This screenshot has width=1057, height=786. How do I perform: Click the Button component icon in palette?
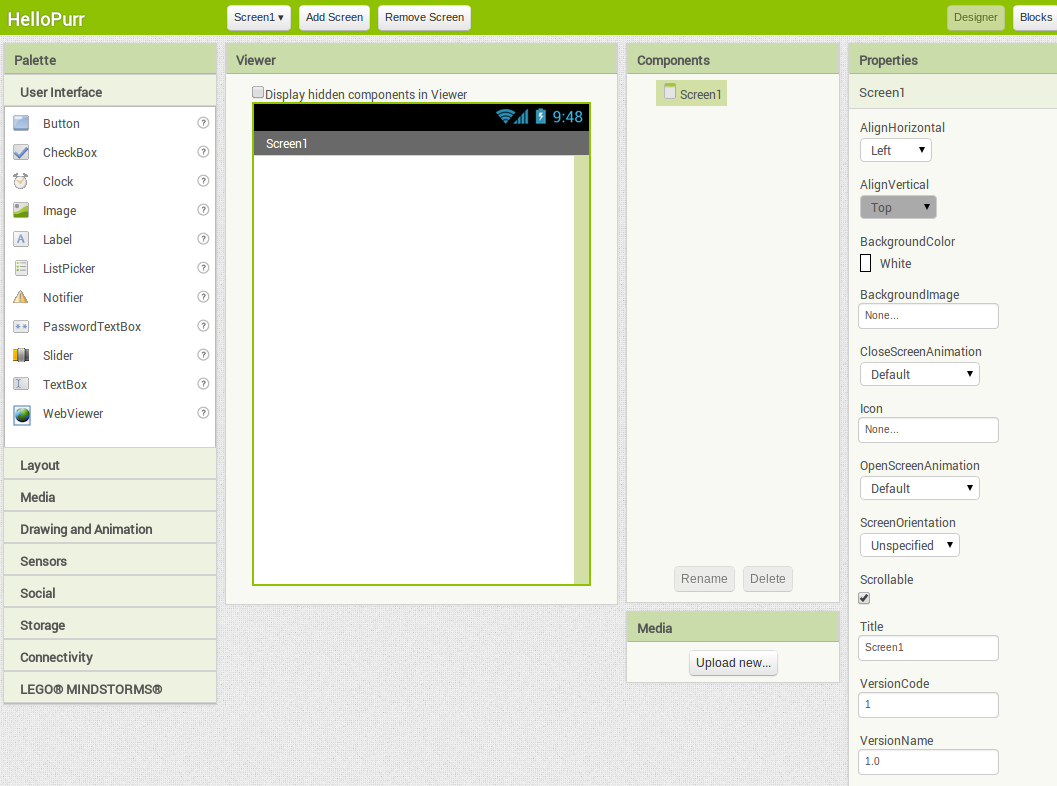pos(21,123)
